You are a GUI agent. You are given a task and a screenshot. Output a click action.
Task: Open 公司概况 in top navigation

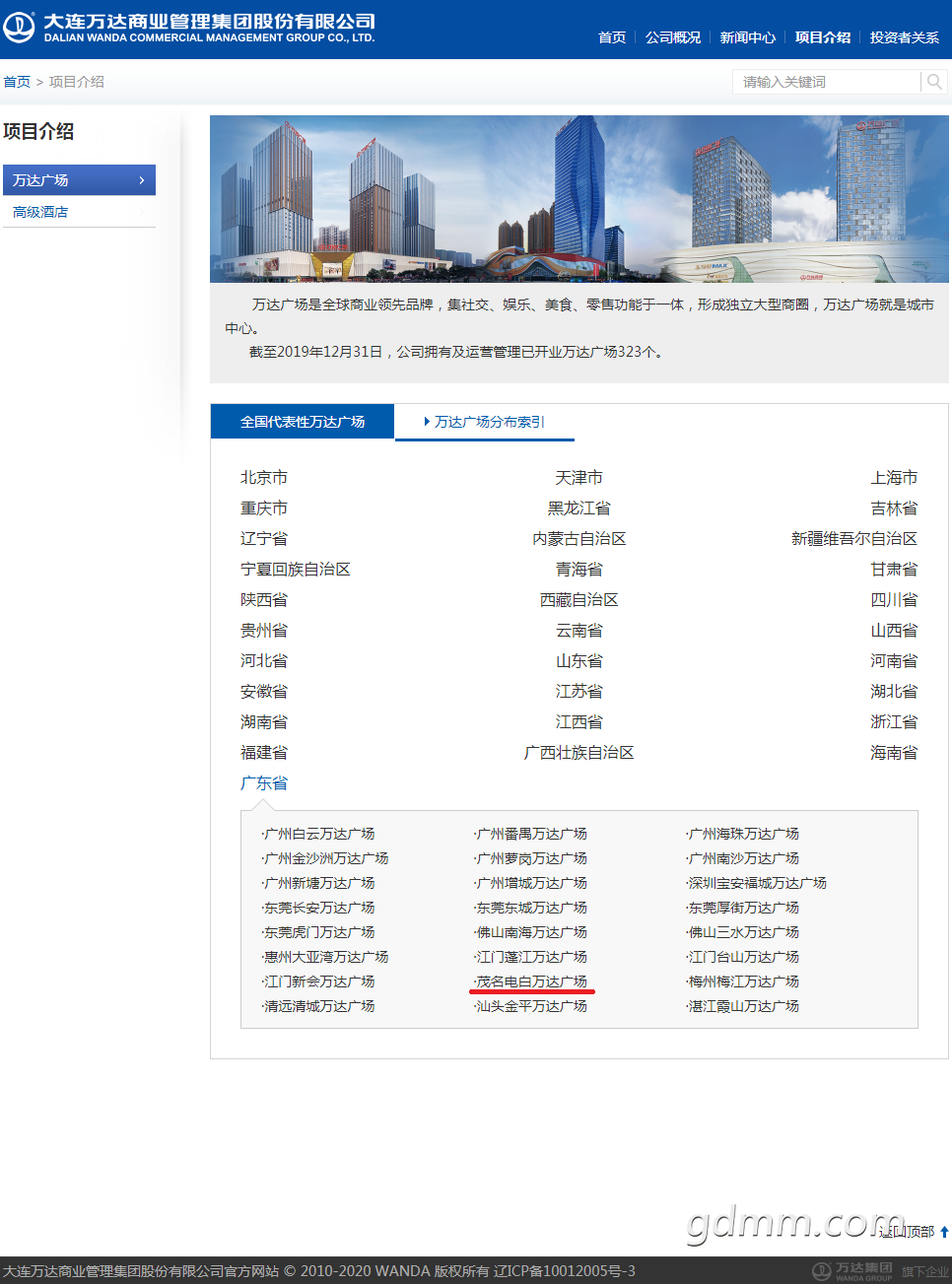673,37
